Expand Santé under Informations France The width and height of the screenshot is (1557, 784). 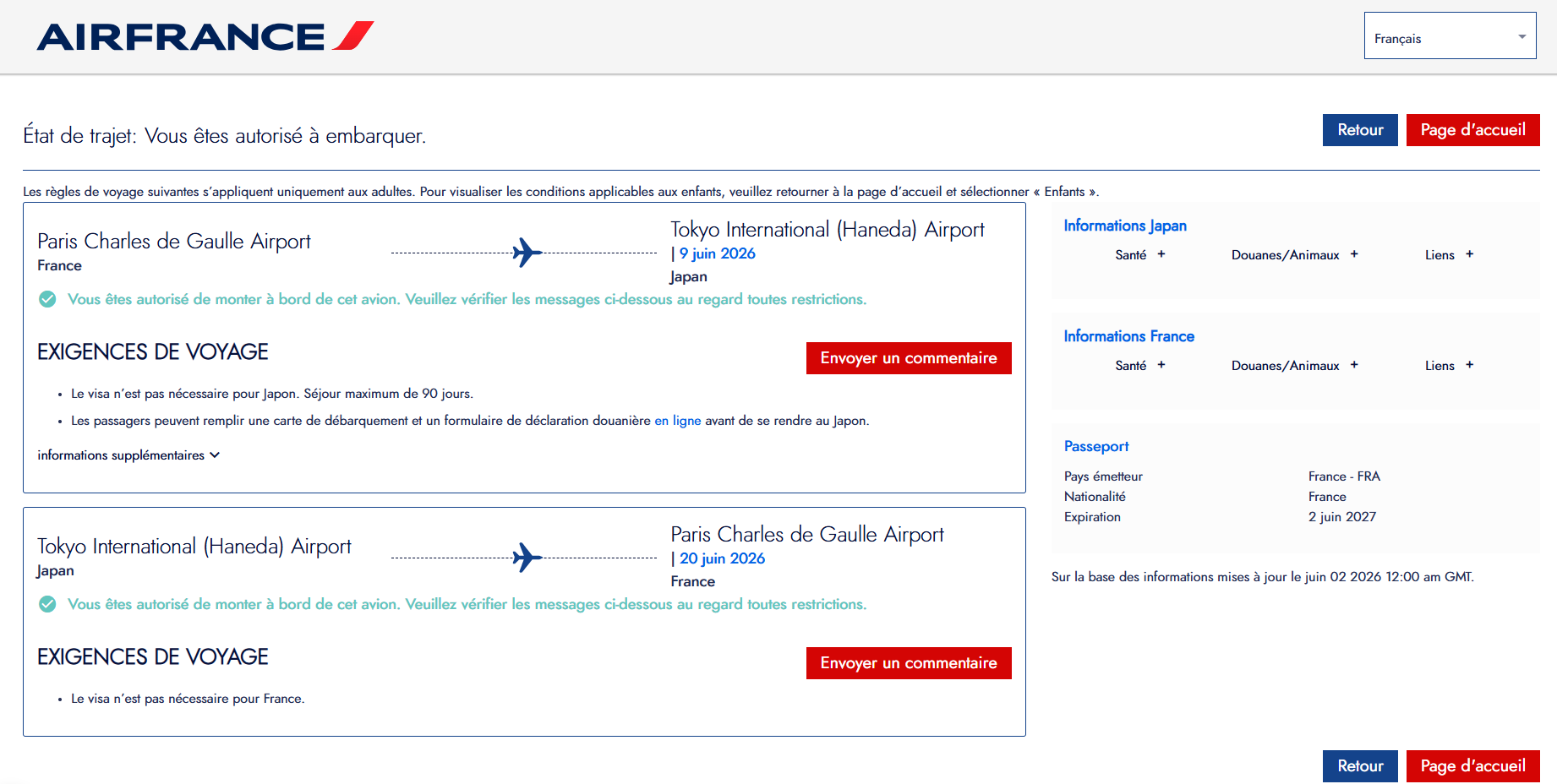[1139, 365]
